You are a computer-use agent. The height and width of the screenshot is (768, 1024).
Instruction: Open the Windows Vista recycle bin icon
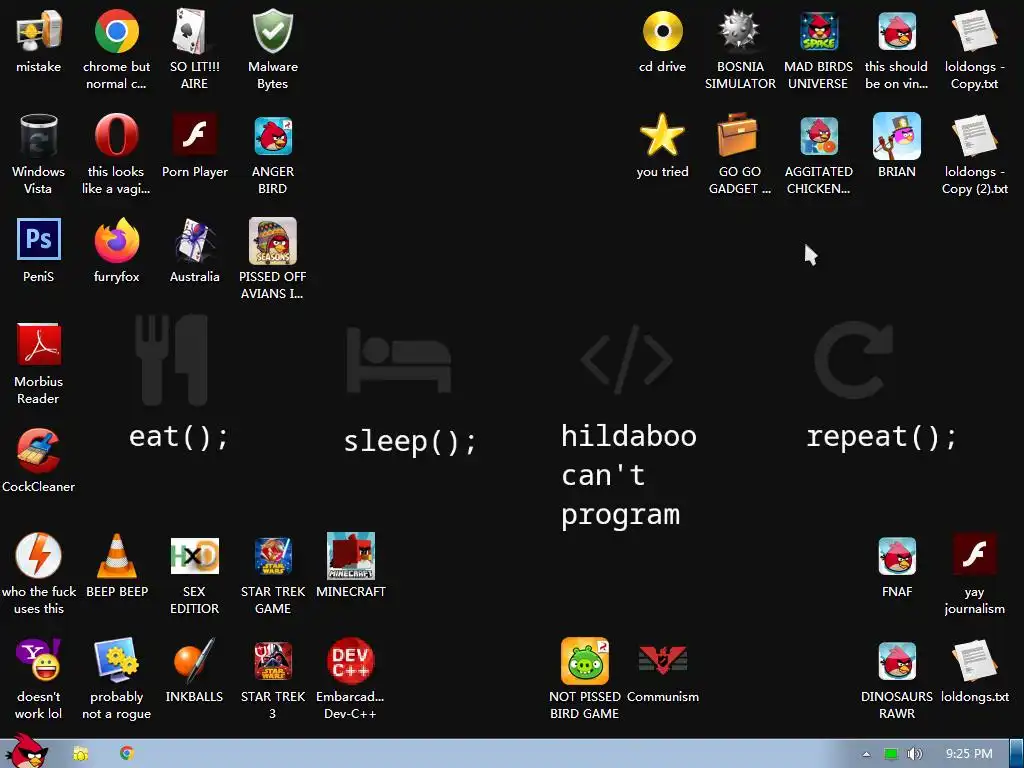(x=39, y=136)
